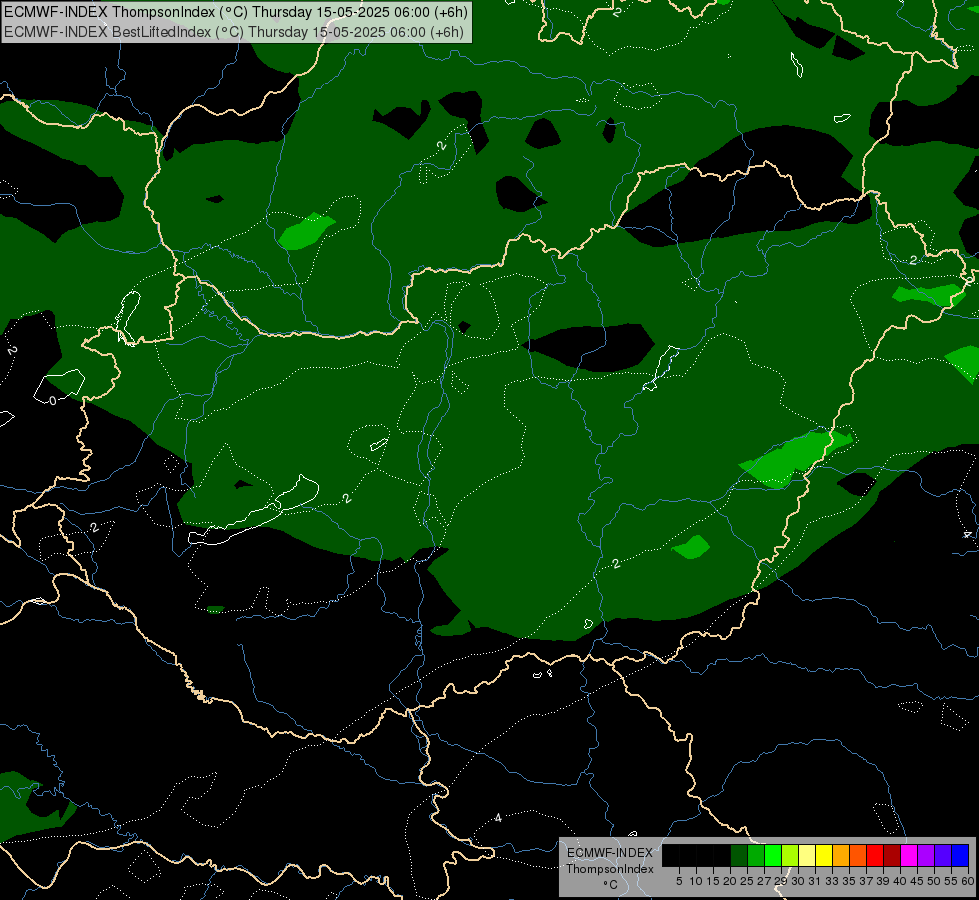979x900 pixels.
Task: Select the purple 45–50 legend swatch
Action: click(x=926, y=855)
